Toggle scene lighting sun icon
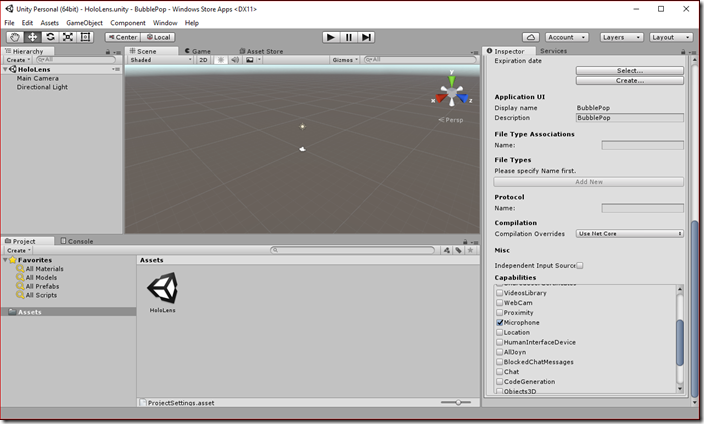 pos(220,60)
